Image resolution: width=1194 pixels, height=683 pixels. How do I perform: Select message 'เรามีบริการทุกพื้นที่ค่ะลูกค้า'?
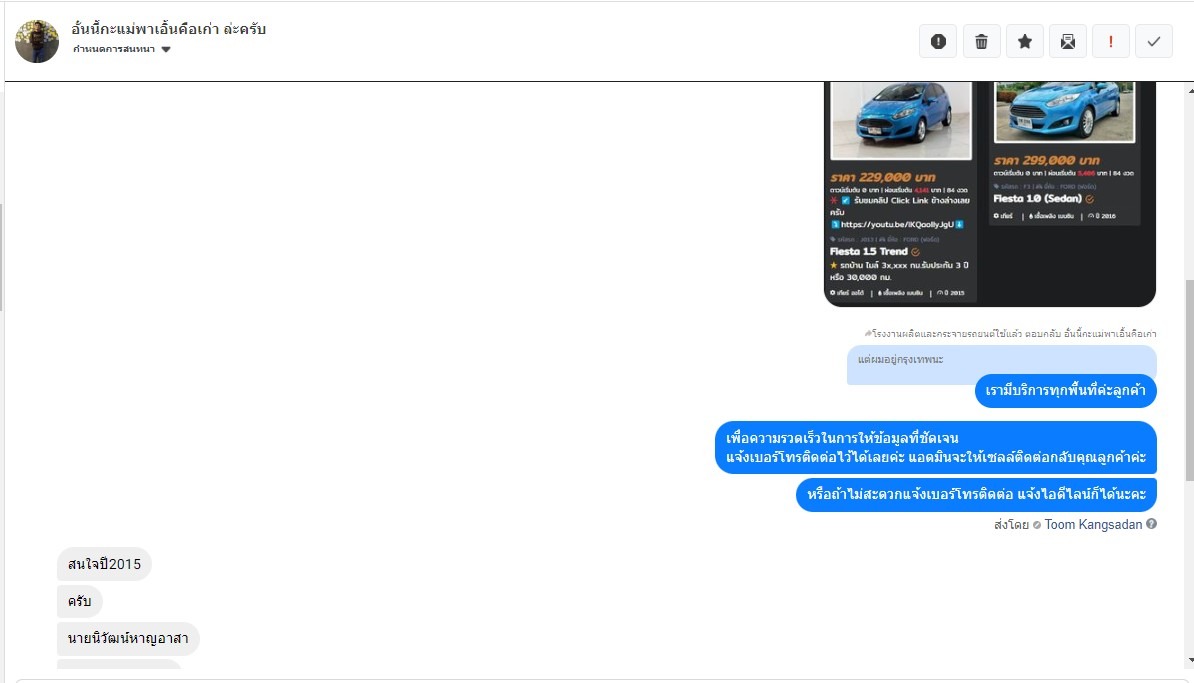1065,391
